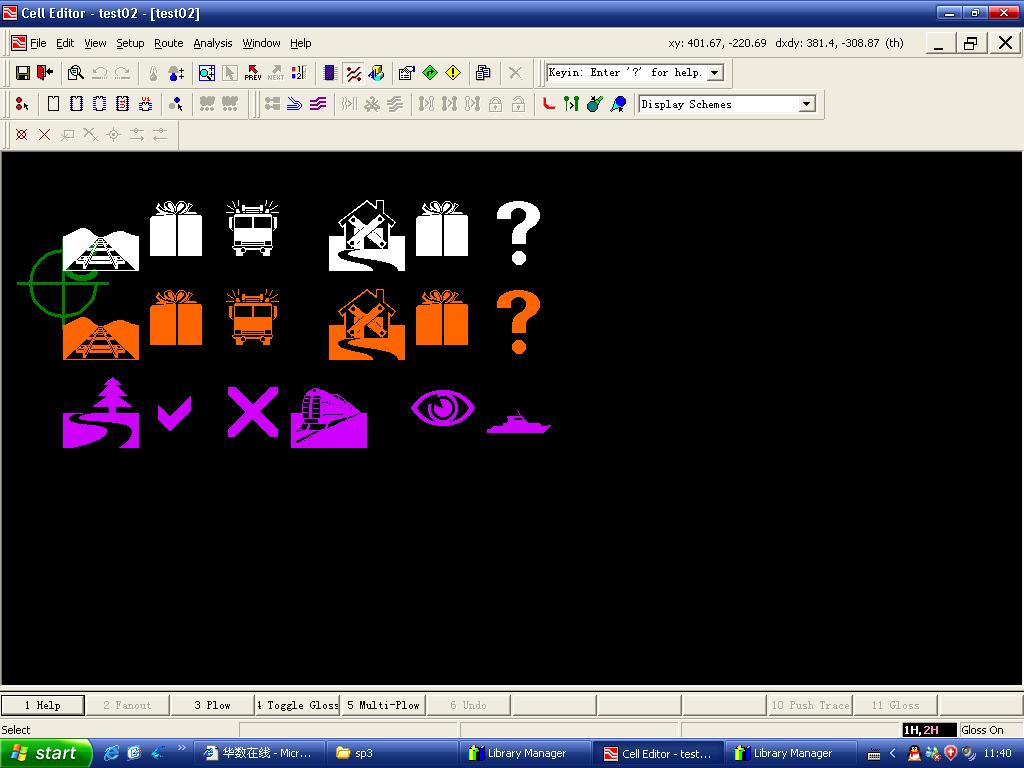Click the red-filled part icon

[122, 104]
